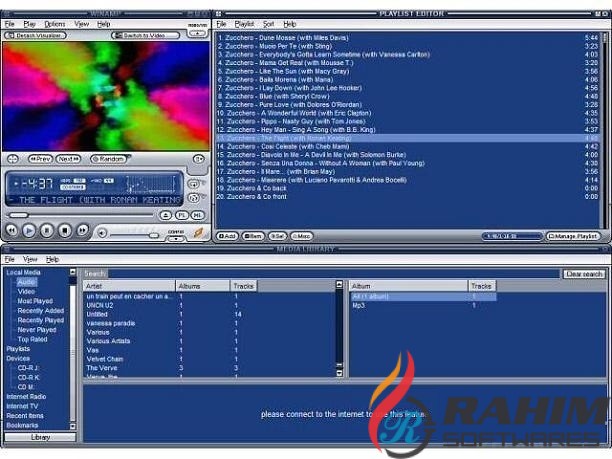Toggle the repeat icon beside the display
This screenshot has height=459, width=612.
(194, 197)
